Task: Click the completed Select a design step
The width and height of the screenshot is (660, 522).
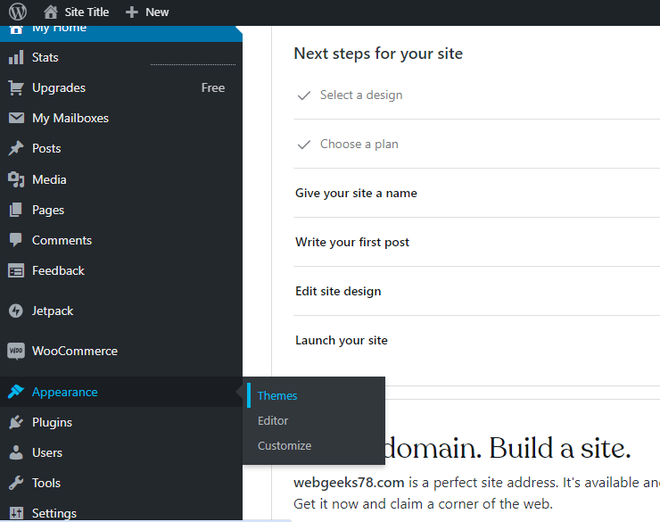Action: pos(361,95)
